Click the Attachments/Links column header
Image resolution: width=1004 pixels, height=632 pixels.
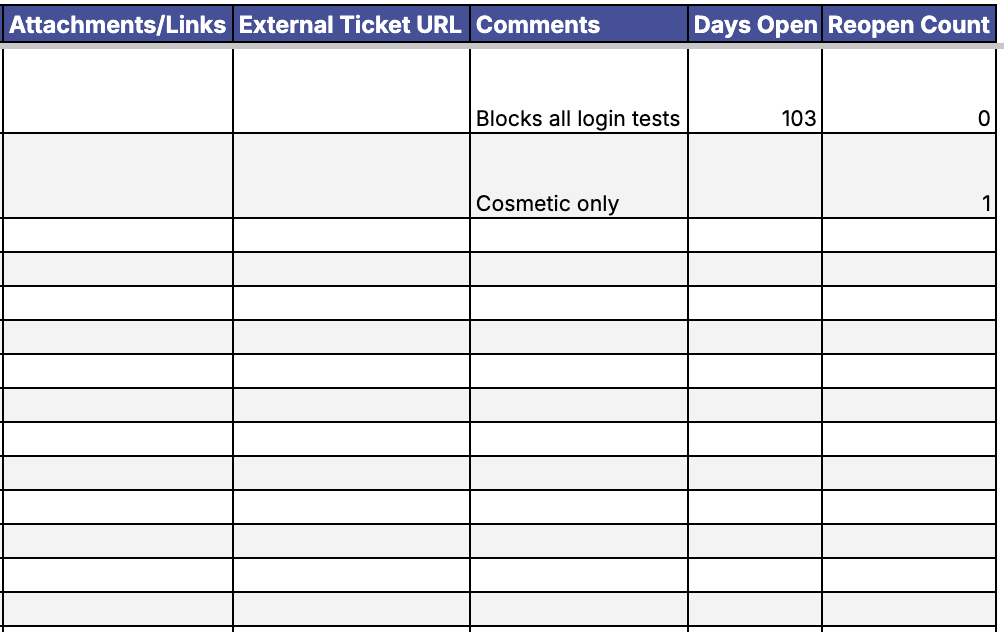(118, 25)
